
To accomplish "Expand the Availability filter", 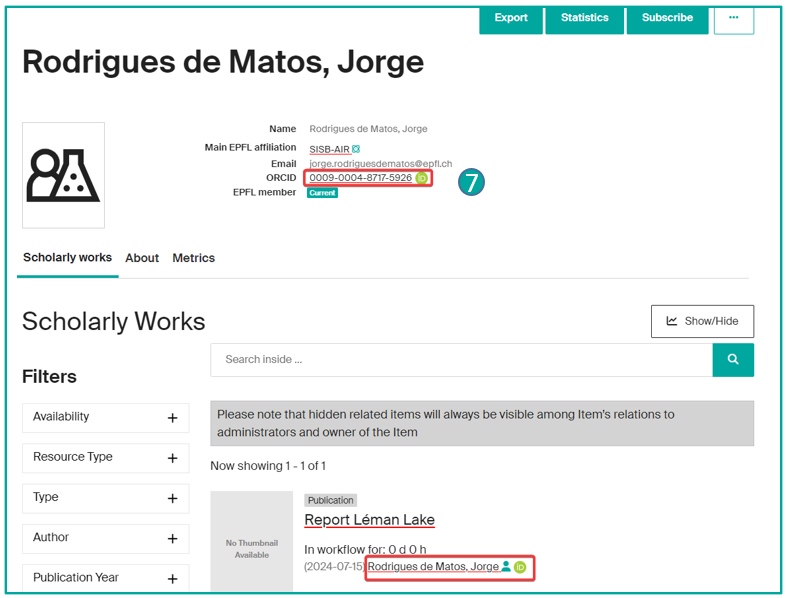I will point(172,418).
